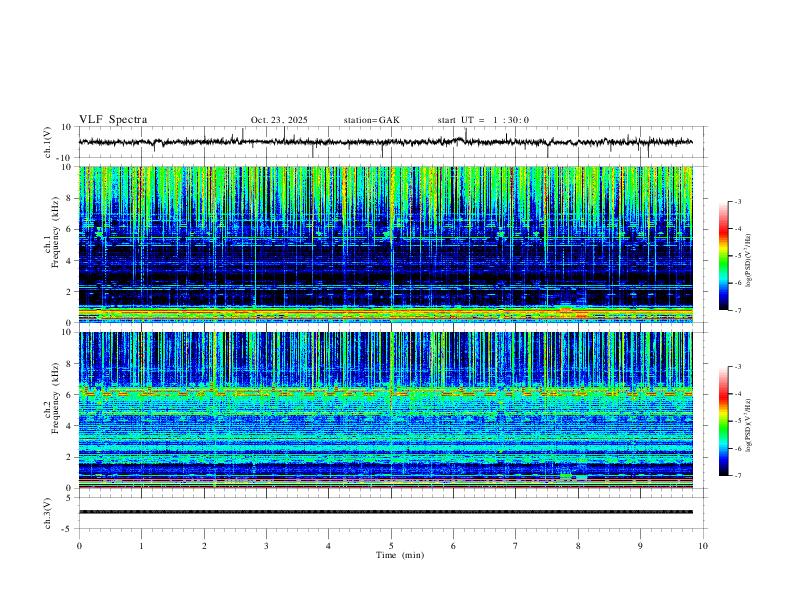Click the ch.1 color scale bar
Screen dimensions: 792x612
click(x=723, y=256)
